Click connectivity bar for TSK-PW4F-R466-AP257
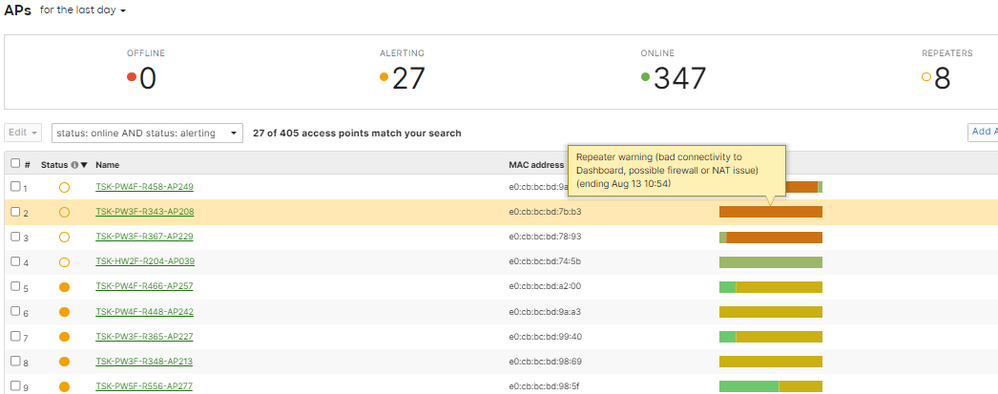998x394 pixels. pyautogui.click(x=771, y=287)
